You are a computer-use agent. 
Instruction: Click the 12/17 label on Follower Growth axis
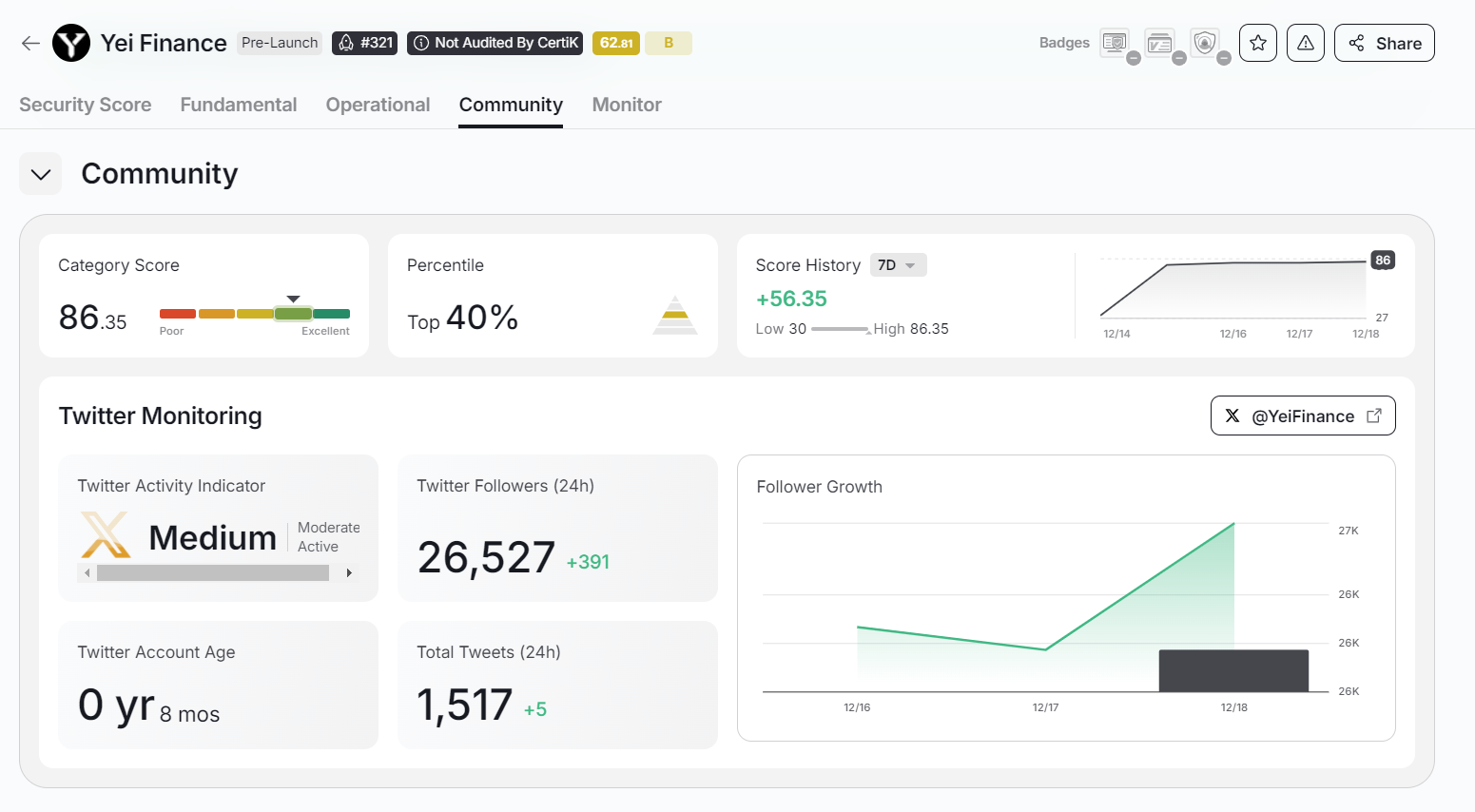(x=1045, y=707)
